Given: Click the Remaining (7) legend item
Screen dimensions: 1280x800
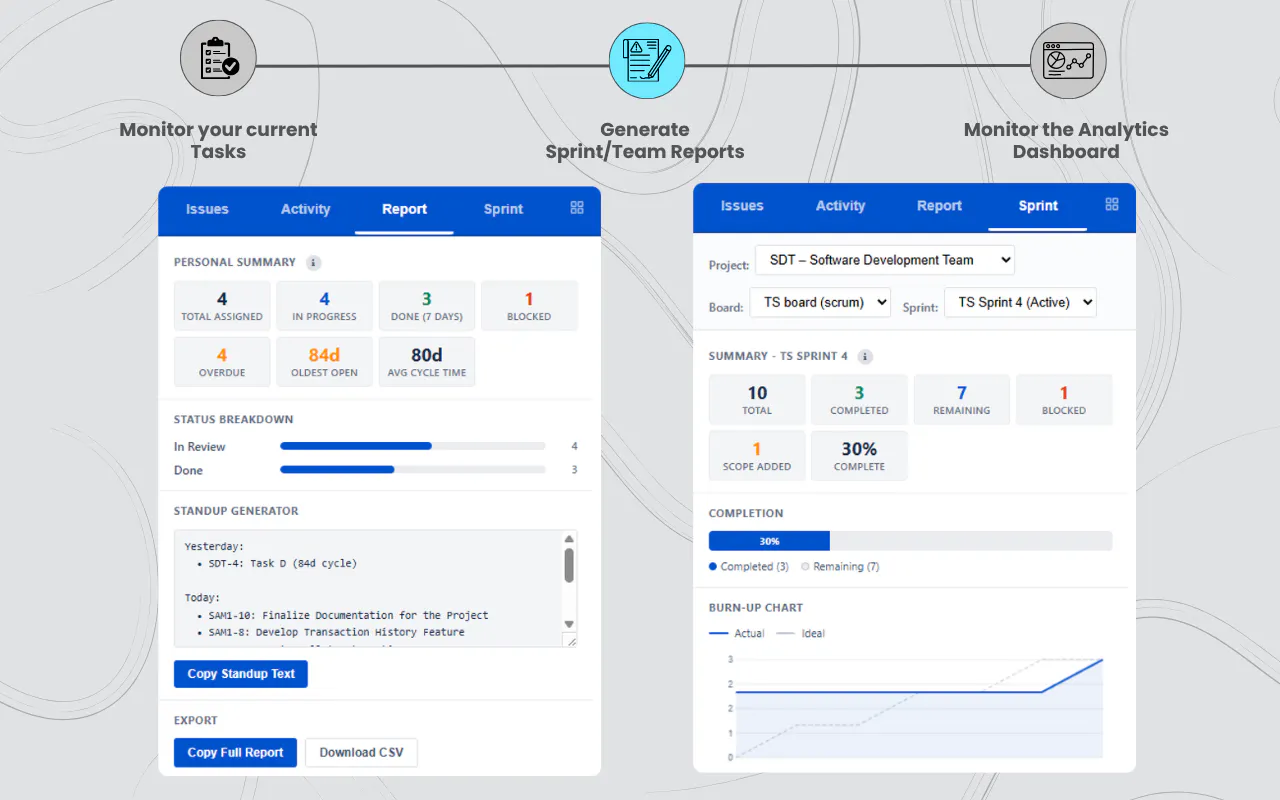Looking at the screenshot, I should click(840, 567).
